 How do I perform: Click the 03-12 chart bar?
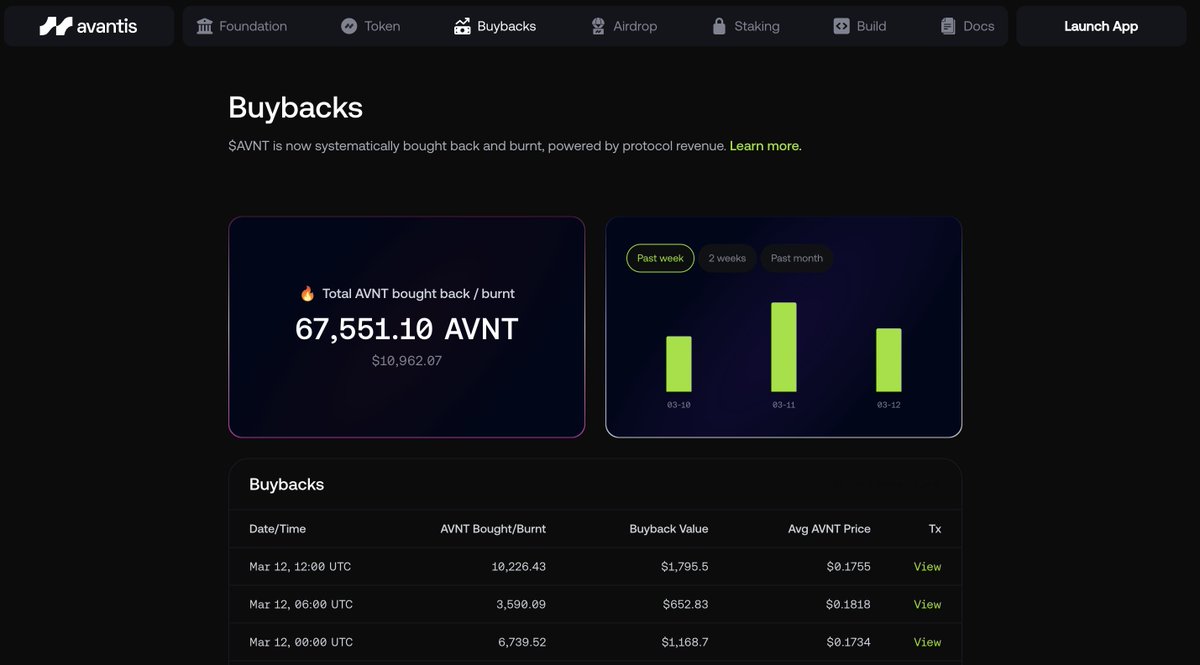[889, 360]
